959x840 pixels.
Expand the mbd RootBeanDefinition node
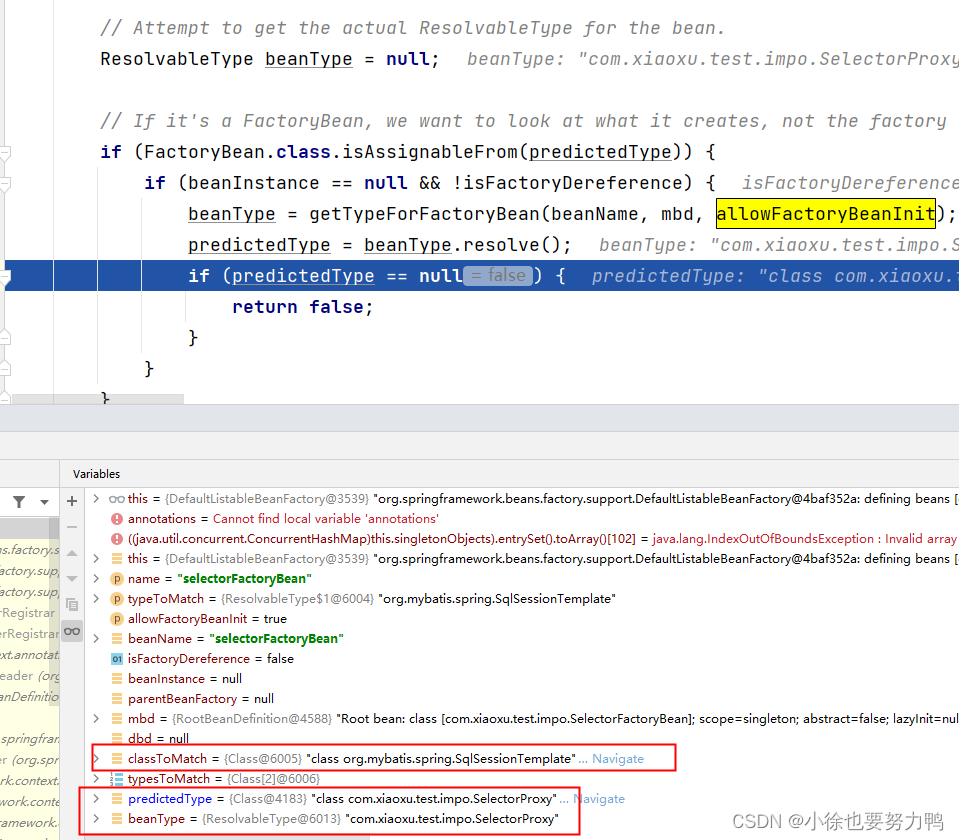click(96, 719)
